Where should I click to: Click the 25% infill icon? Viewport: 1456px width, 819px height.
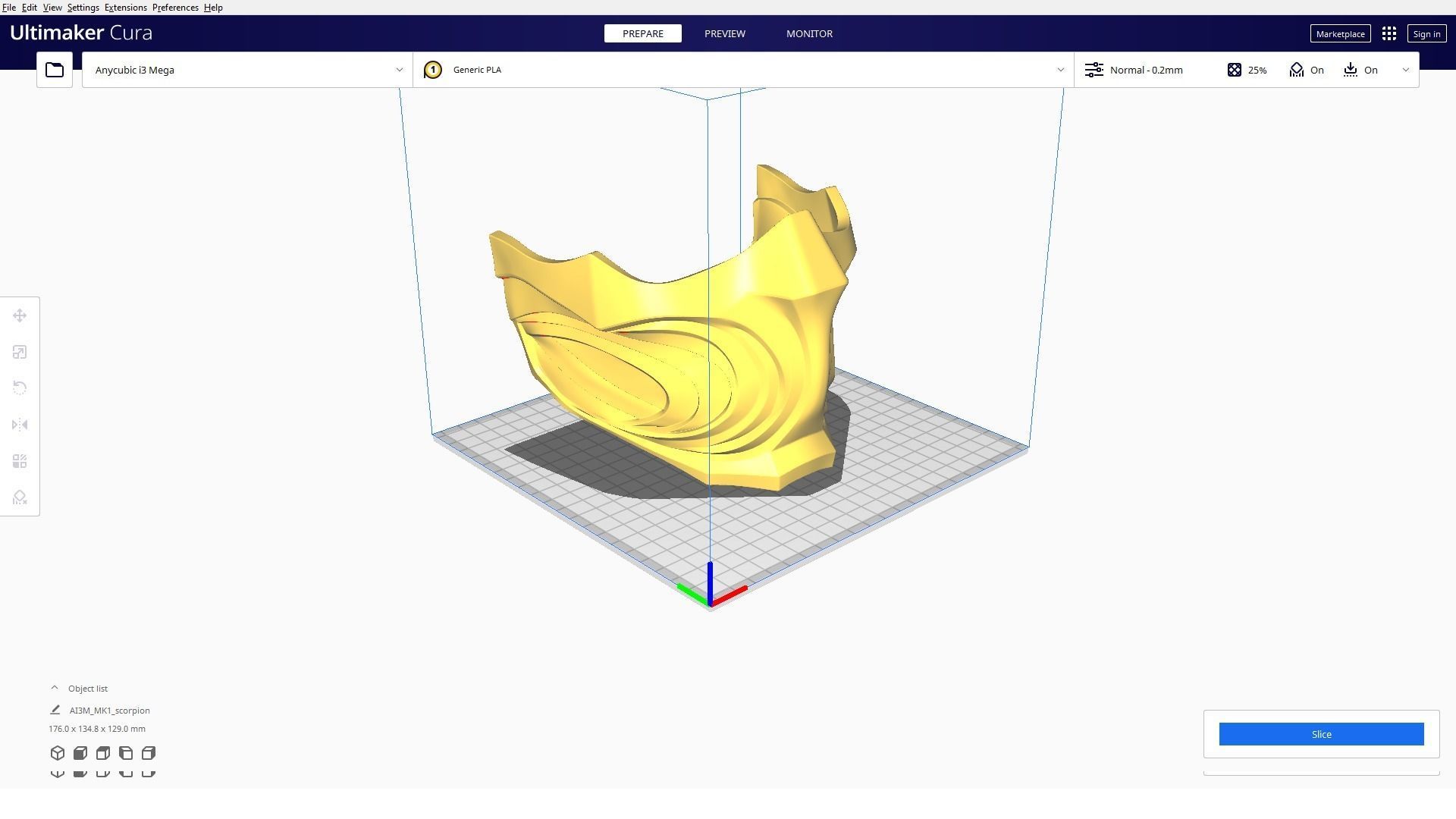[1235, 70]
